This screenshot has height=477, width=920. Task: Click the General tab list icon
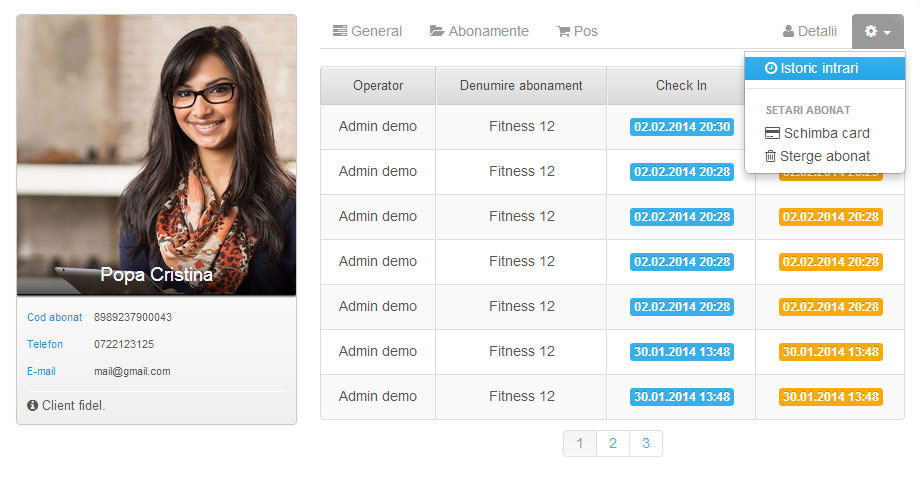340,31
